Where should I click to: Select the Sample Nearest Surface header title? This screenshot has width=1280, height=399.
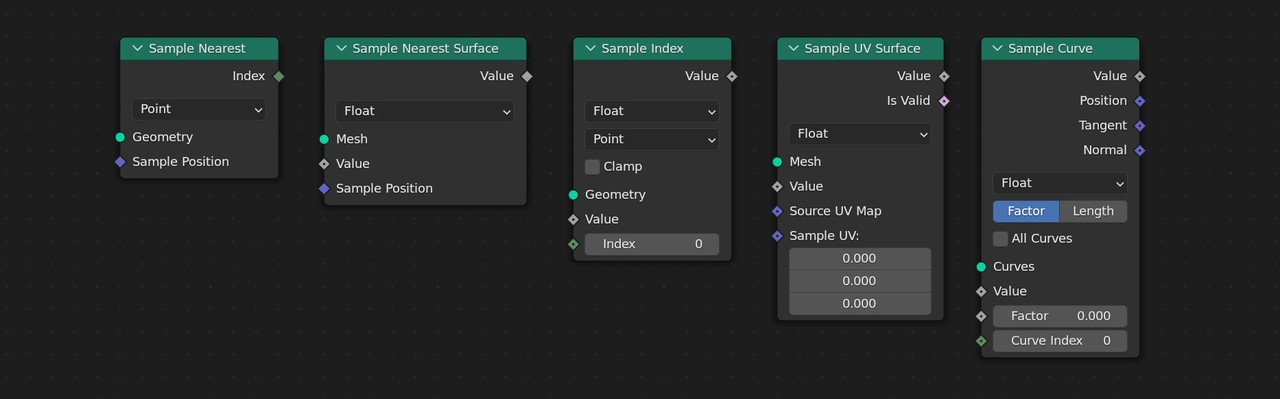coord(425,48)
